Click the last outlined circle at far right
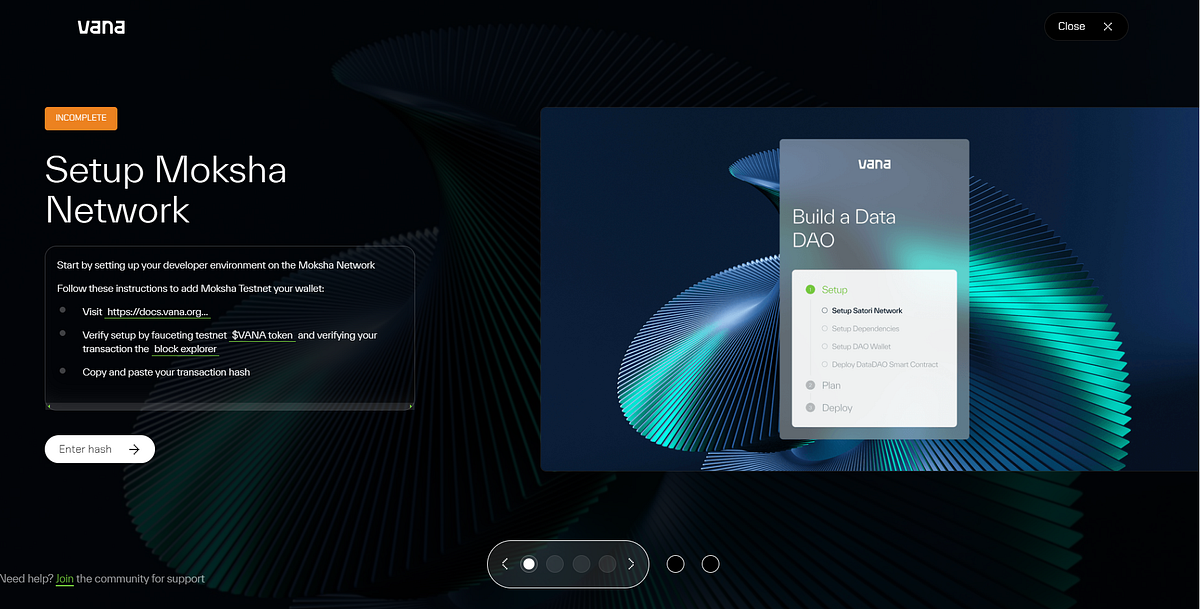Viewport: 1200px width, 609px height. (x=710, y=564)
